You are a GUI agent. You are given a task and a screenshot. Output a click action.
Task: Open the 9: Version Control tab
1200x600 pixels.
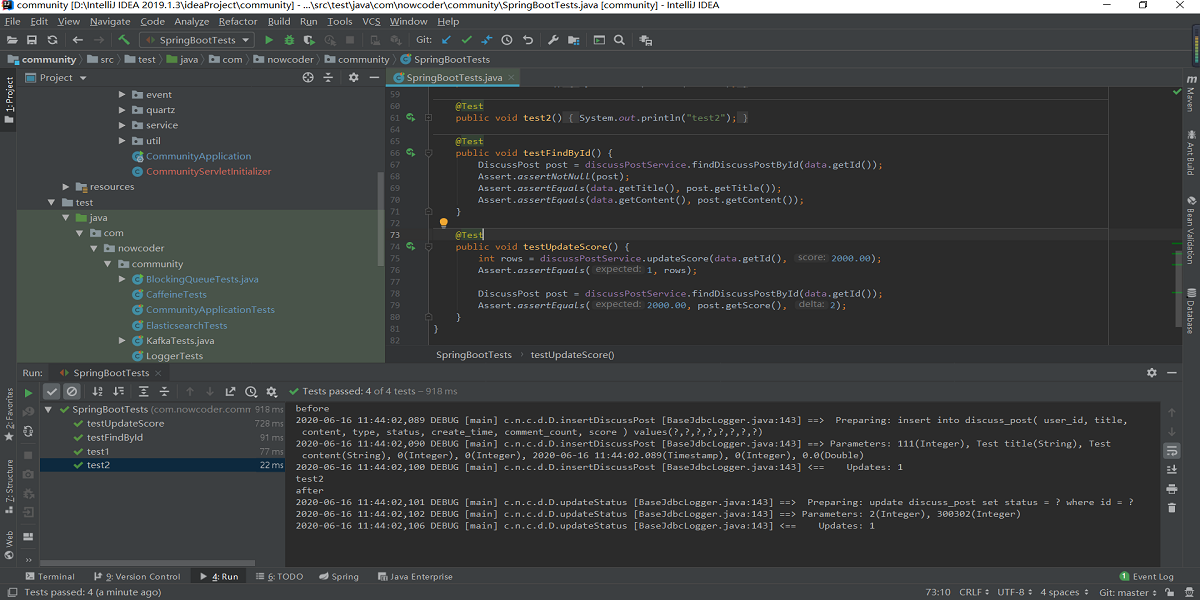point(136,576)
